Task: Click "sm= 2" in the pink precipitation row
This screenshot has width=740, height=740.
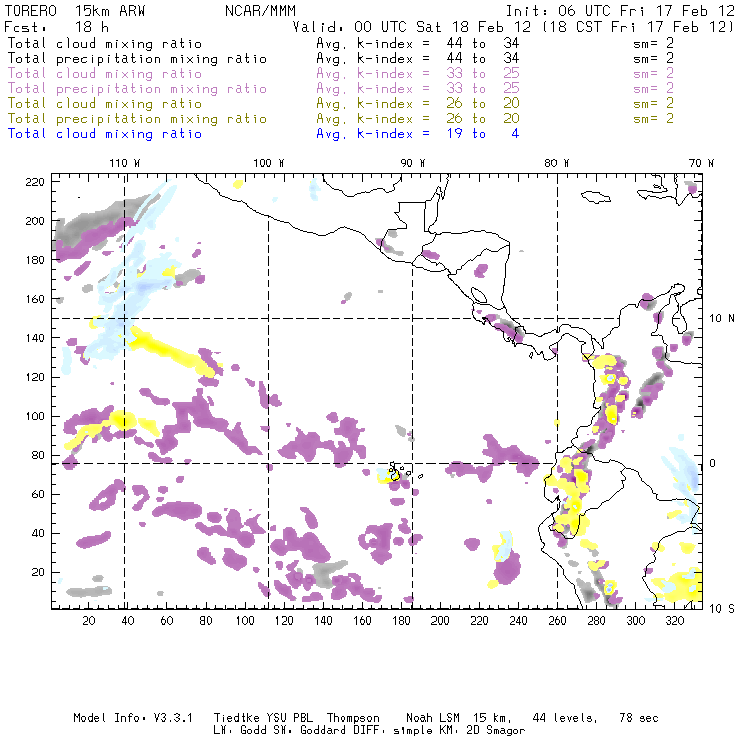Action: point(653,89)
